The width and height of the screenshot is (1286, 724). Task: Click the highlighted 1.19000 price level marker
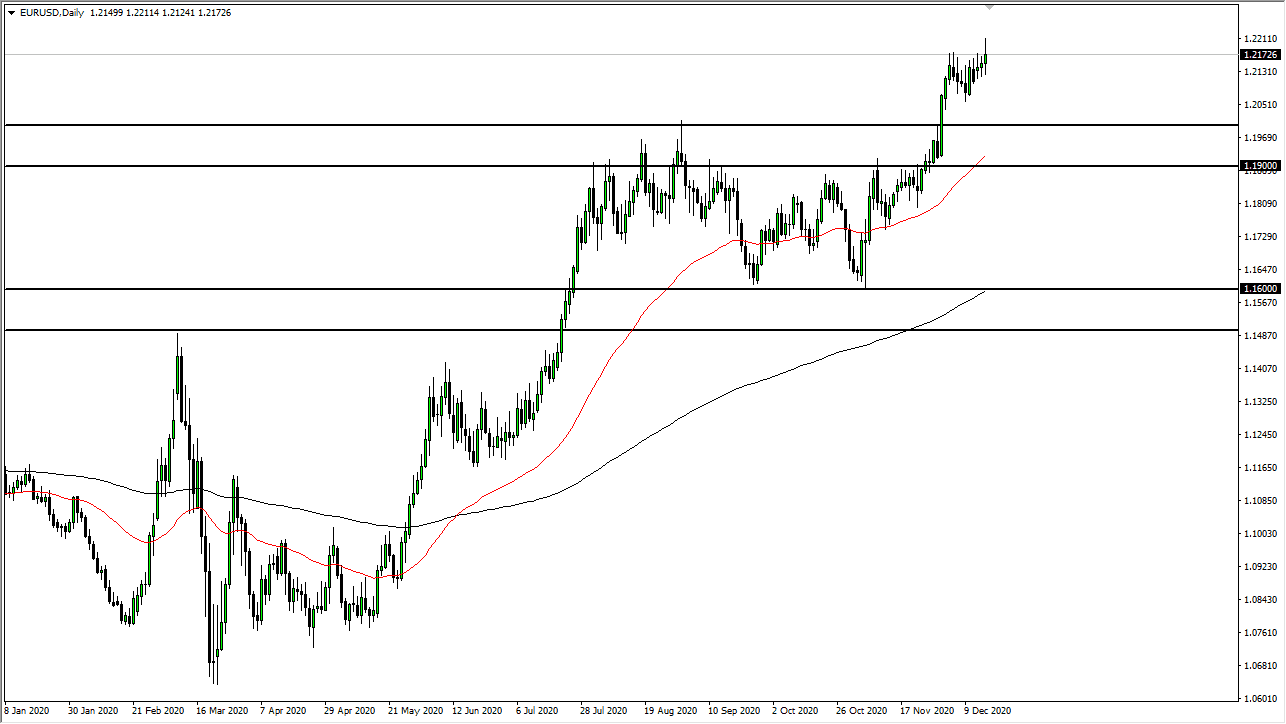[1259, 163]
